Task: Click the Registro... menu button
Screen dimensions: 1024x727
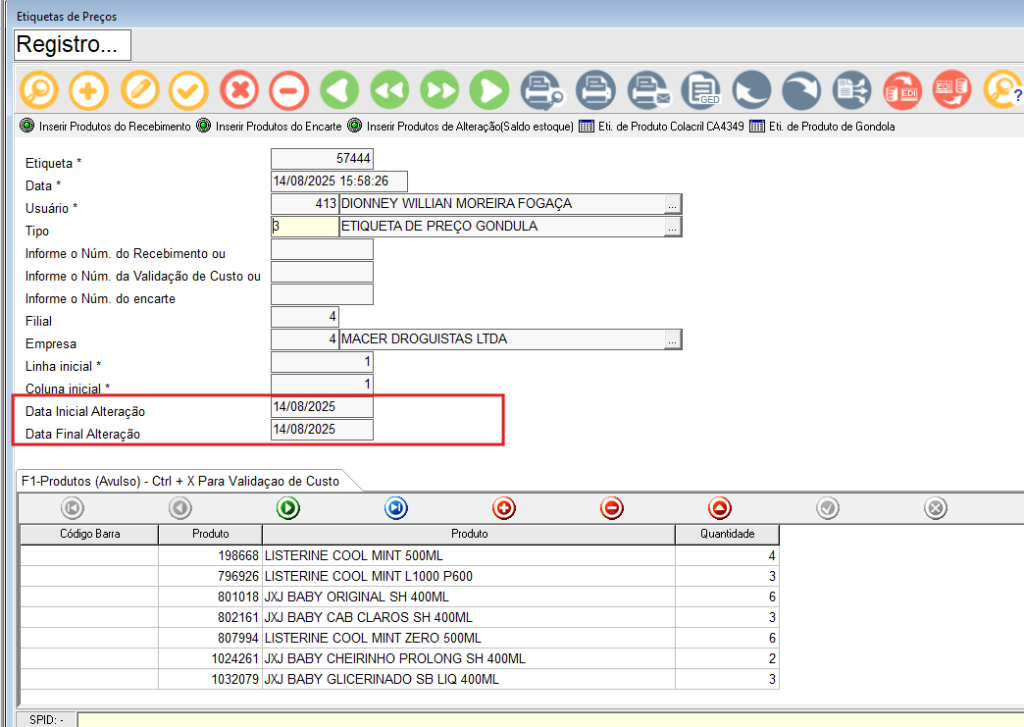Action: (73, 45)
